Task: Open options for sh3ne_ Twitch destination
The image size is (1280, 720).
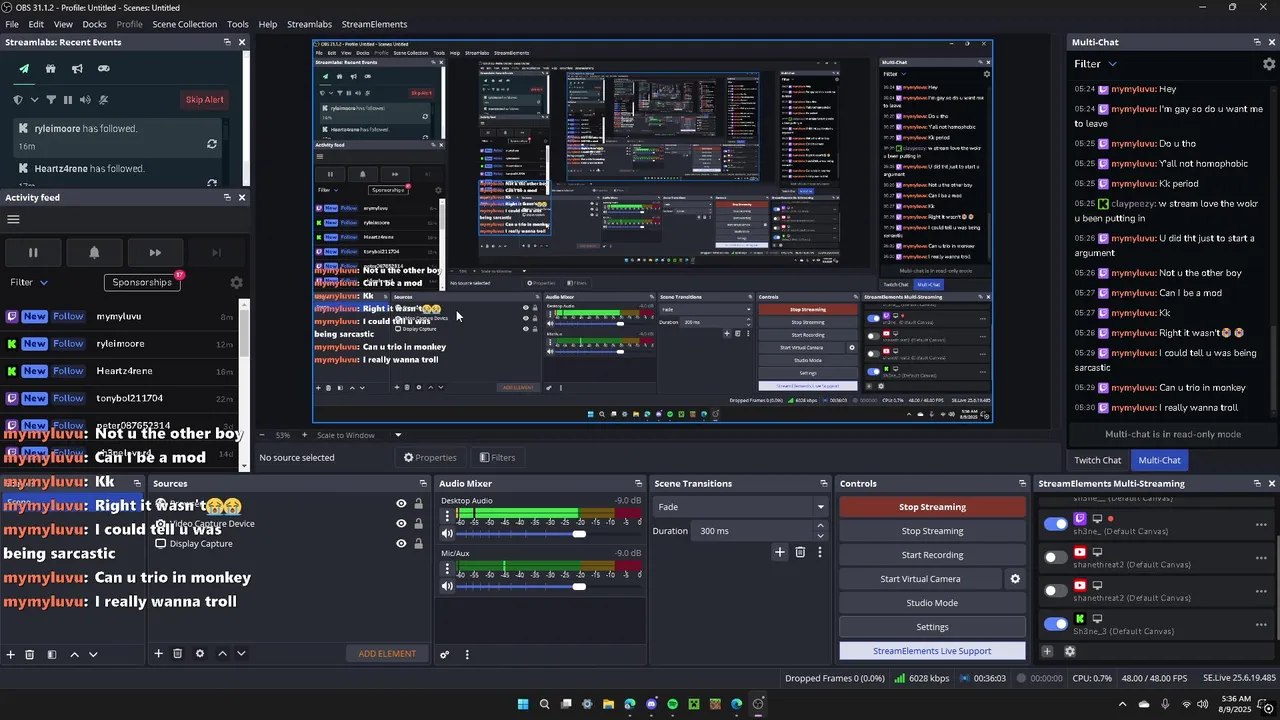Action: [x=1262, y=524]
